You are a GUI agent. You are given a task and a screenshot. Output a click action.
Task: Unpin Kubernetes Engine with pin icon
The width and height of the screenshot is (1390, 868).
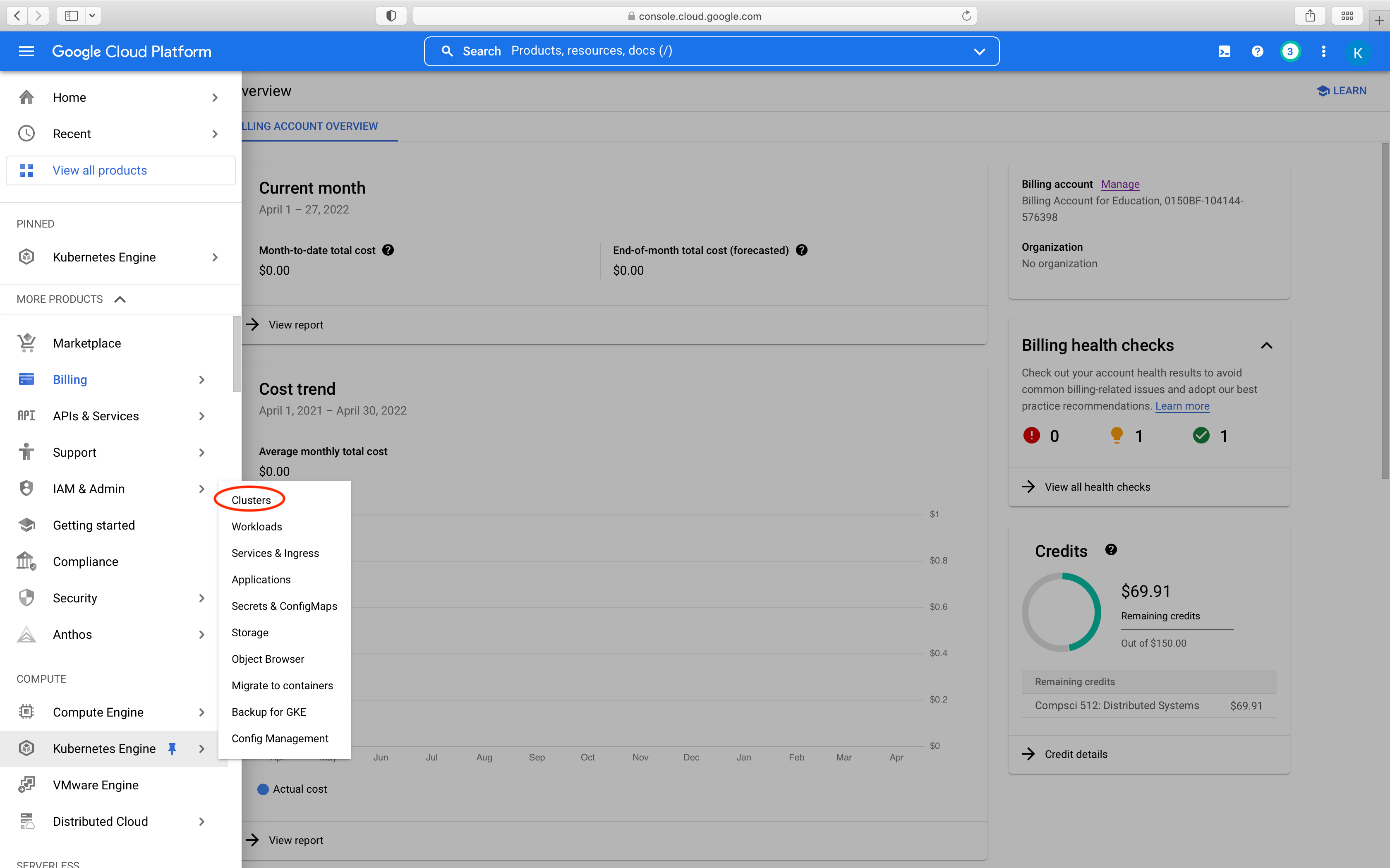pos(172,748)
